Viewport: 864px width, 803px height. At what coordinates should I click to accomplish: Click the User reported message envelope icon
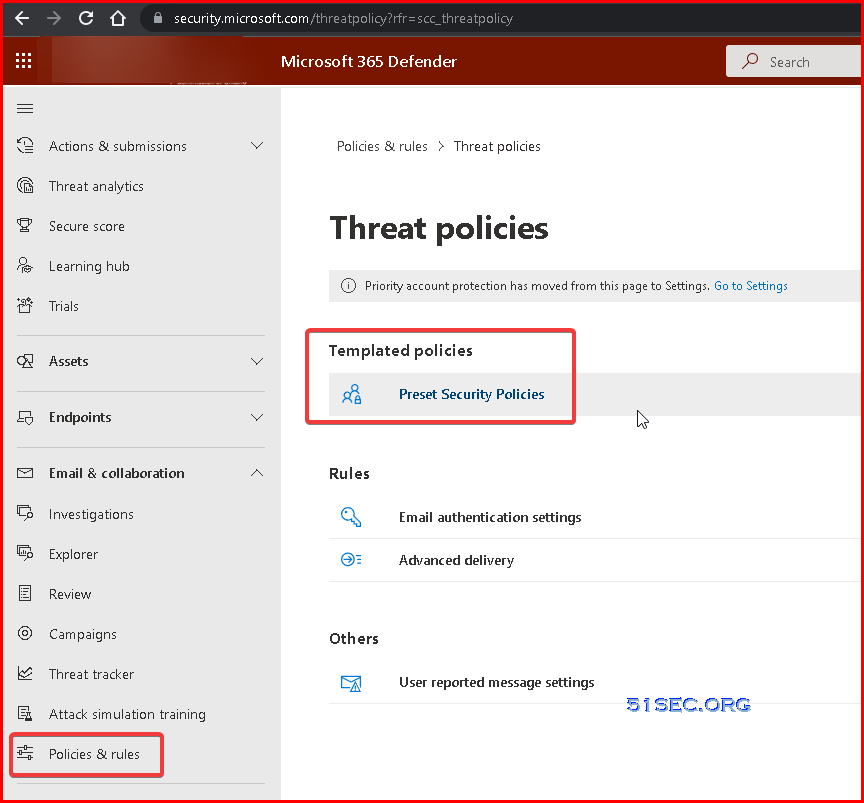coord(351,683)
